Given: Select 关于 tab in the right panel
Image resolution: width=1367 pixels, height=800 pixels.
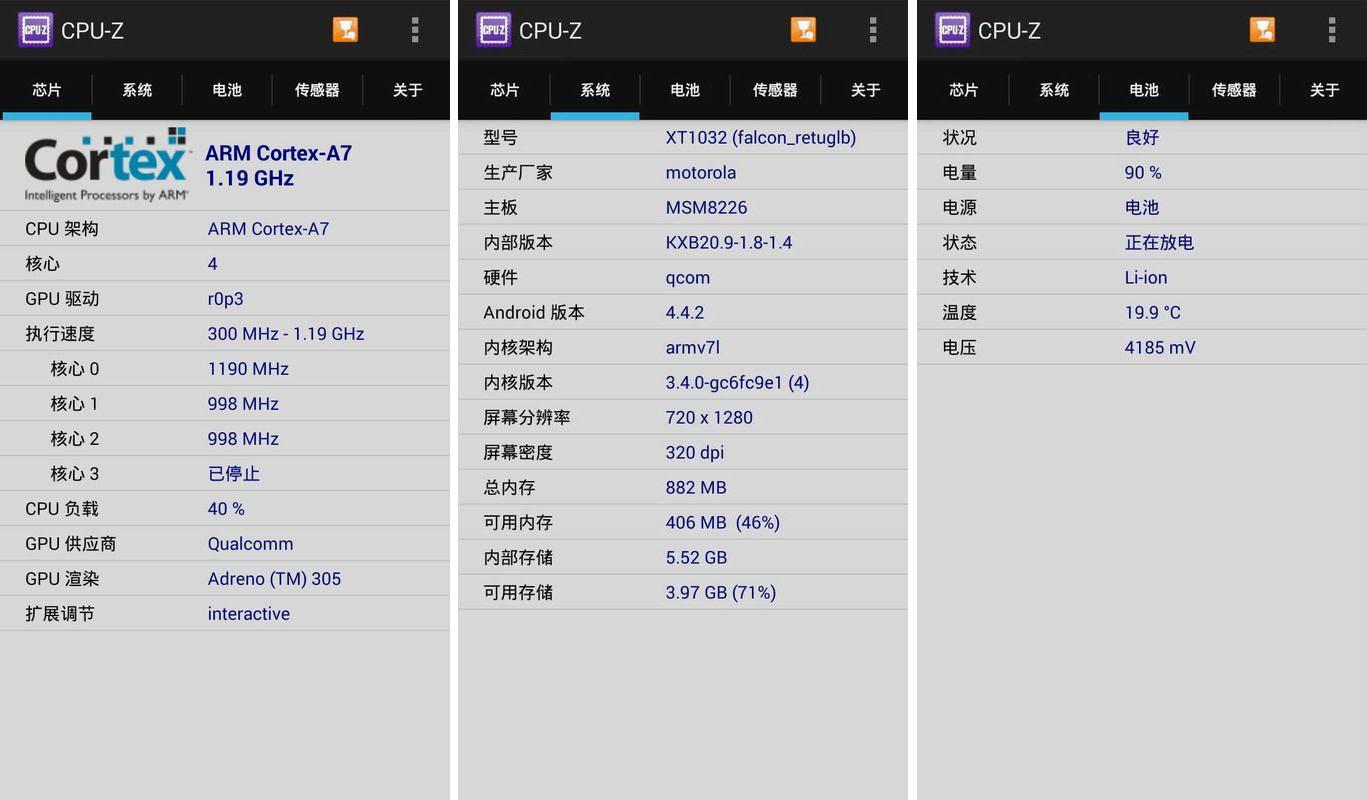Looking at the screenshot, I should coord(1324,90).
